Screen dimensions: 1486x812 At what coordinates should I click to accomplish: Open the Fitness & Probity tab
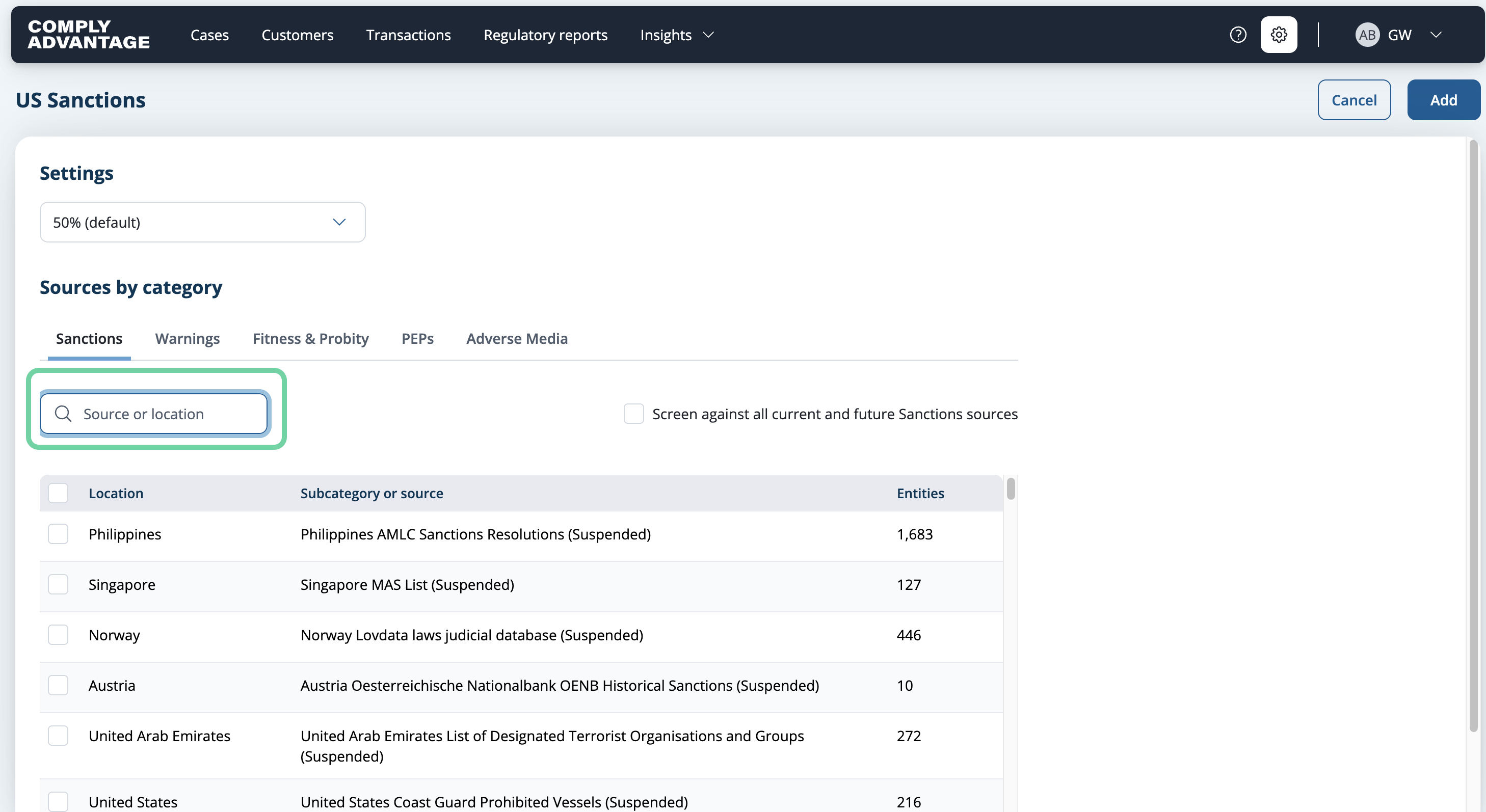[x=311, y=339]
